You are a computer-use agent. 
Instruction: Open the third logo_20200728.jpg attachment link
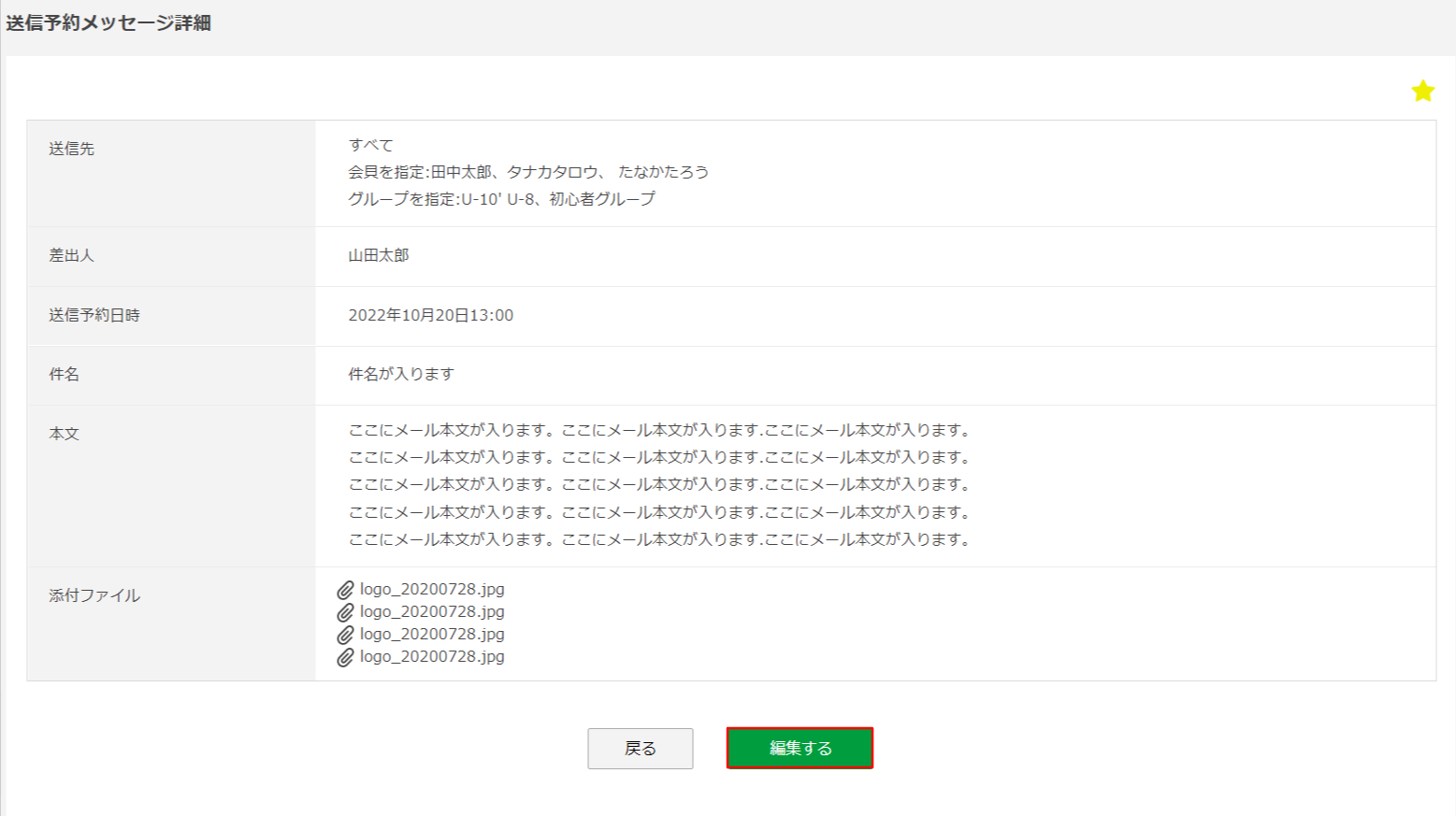[432, 634]
